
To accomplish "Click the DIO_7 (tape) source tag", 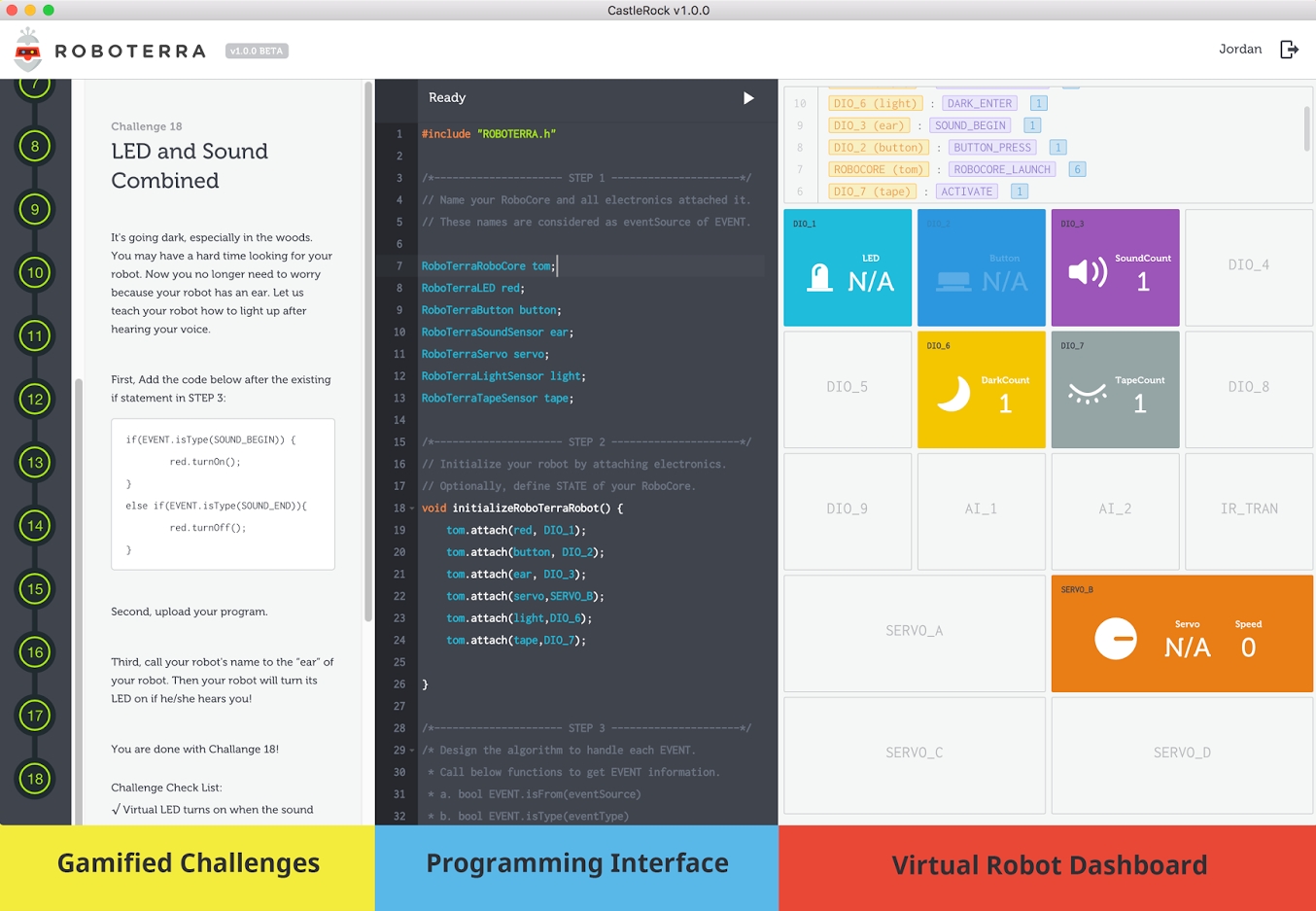I will 872,192.
